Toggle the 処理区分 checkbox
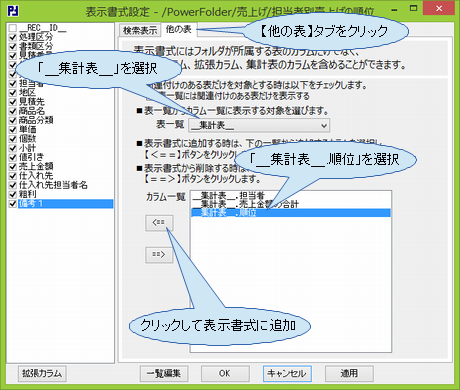The width and height of the screenshot is (460, 390). tap(13, 37)
